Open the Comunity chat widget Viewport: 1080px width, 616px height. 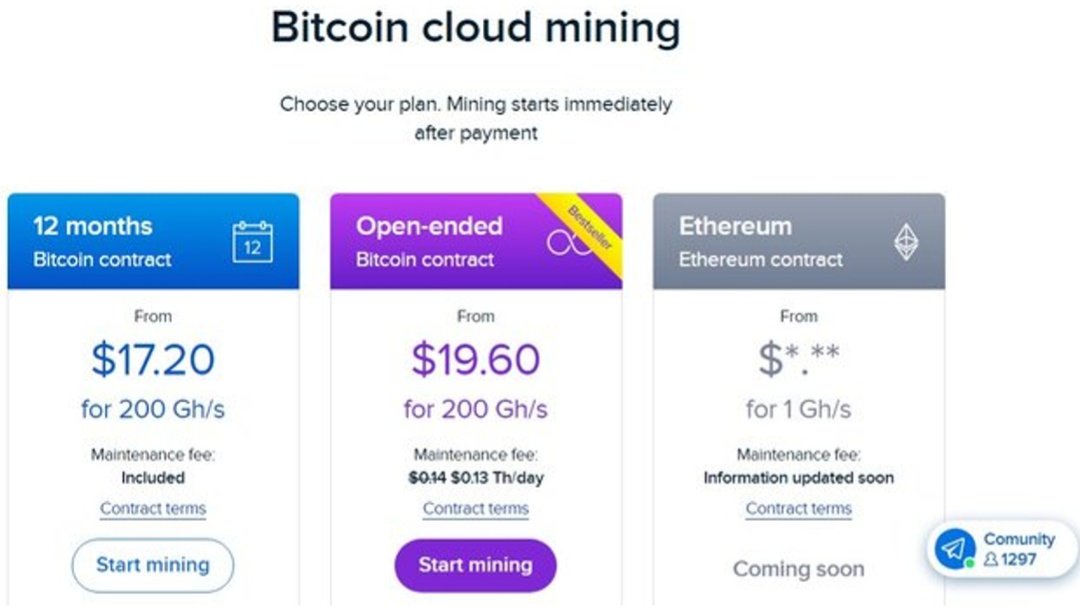coord(1002,549)
